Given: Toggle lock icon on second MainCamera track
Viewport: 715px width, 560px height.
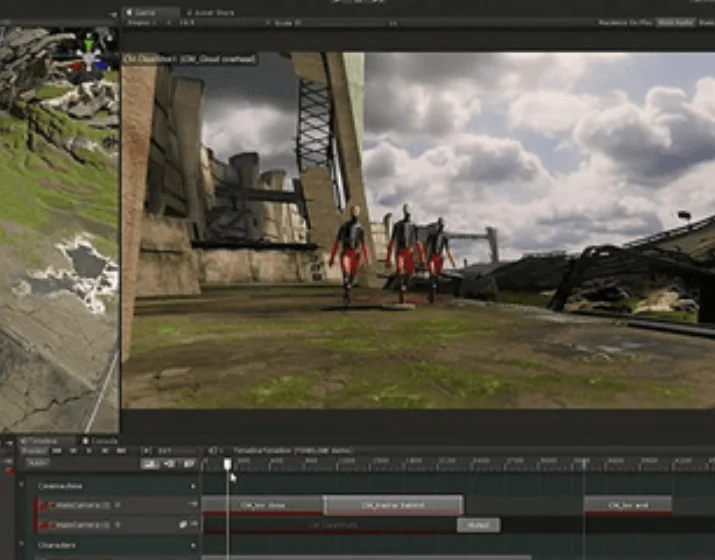Looking at the screenshot, I should point(183,524).
